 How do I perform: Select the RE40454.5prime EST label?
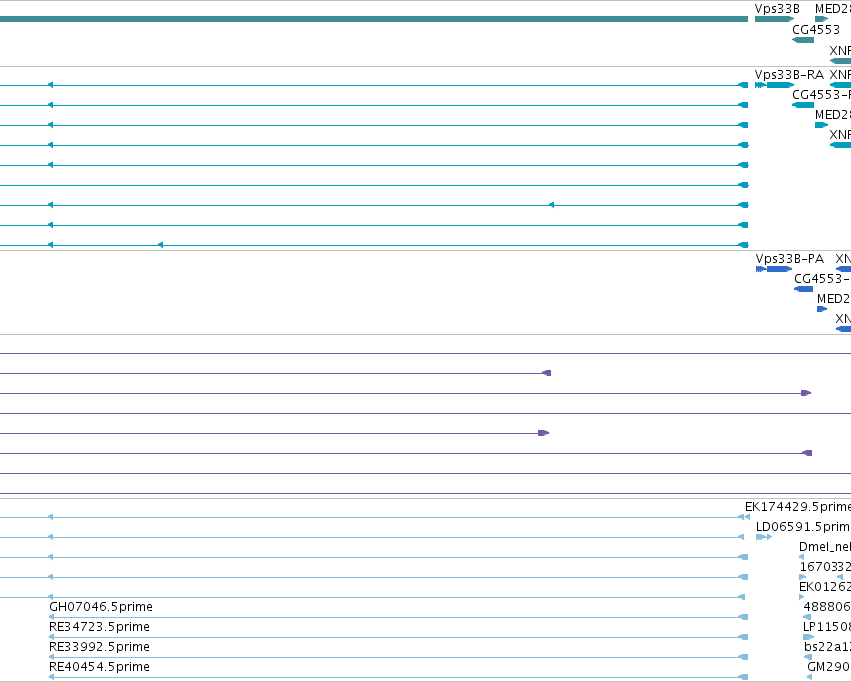click(x=99, y=667)
